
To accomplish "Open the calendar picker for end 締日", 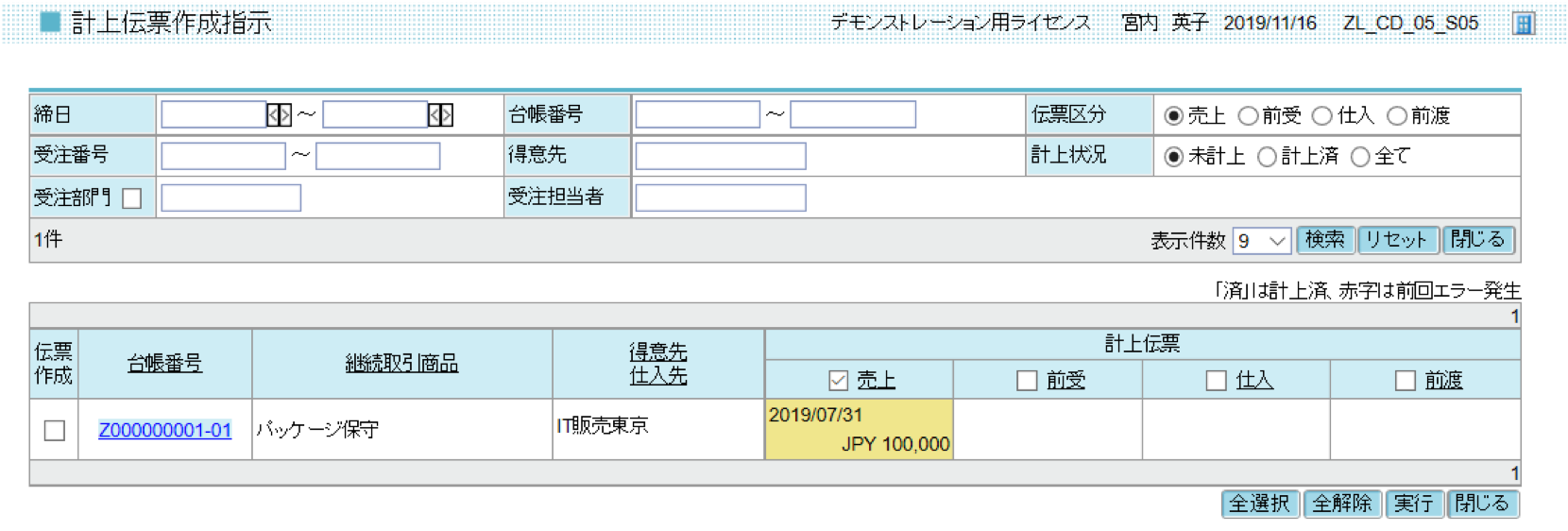I will 440,115.
